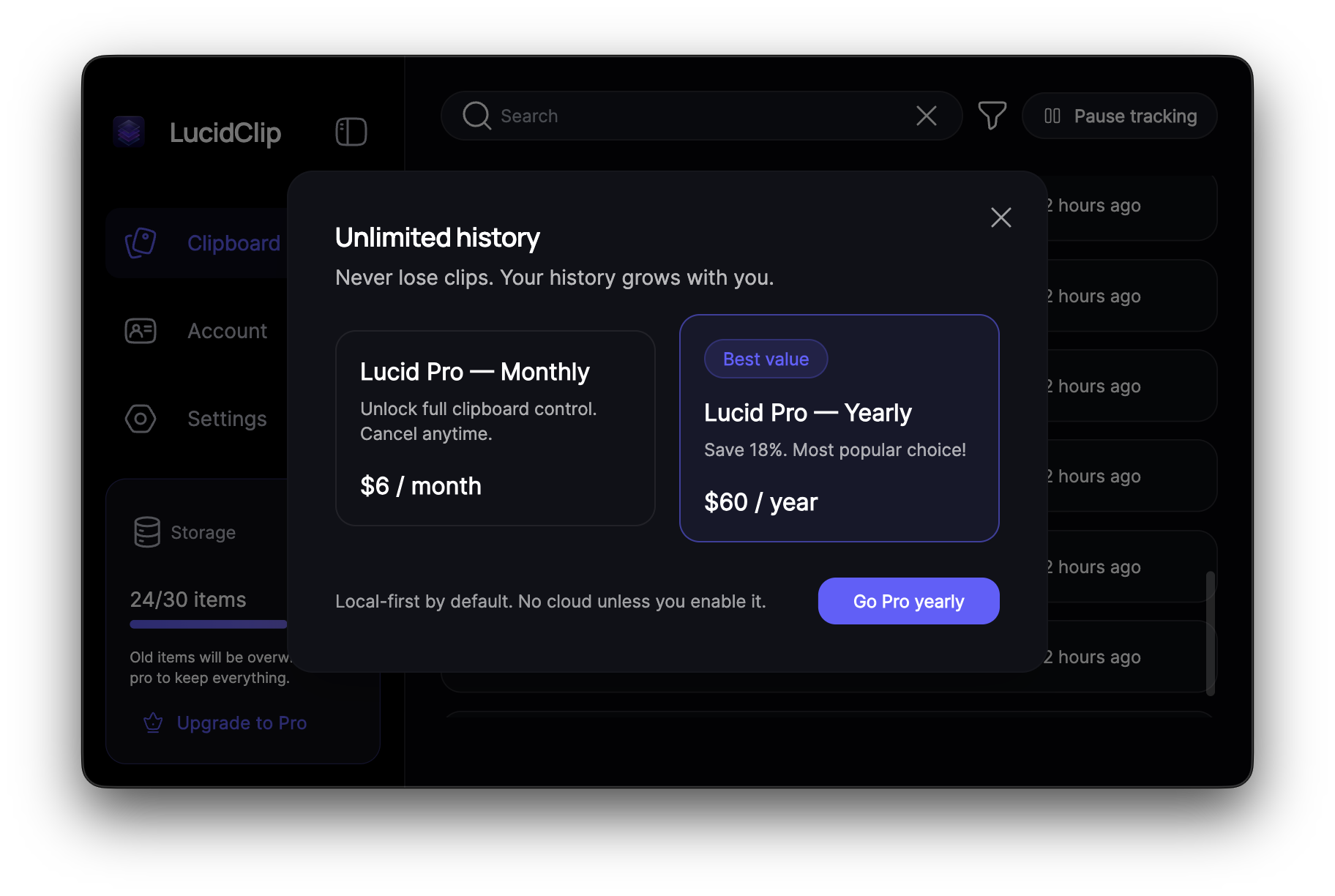Dismiss the Unlimited history dialog

[x=1001, y=217]
